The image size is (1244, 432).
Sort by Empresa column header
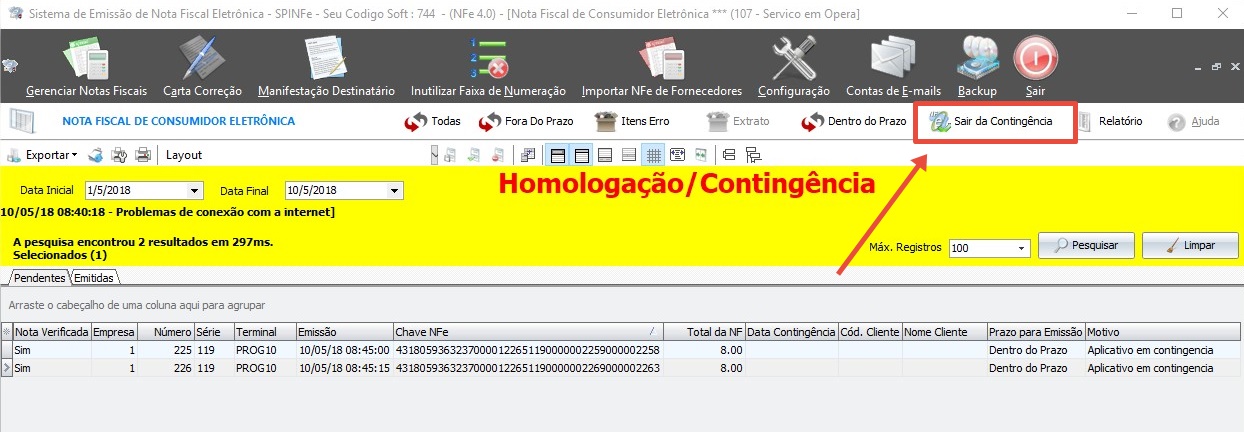click(113, 331)
